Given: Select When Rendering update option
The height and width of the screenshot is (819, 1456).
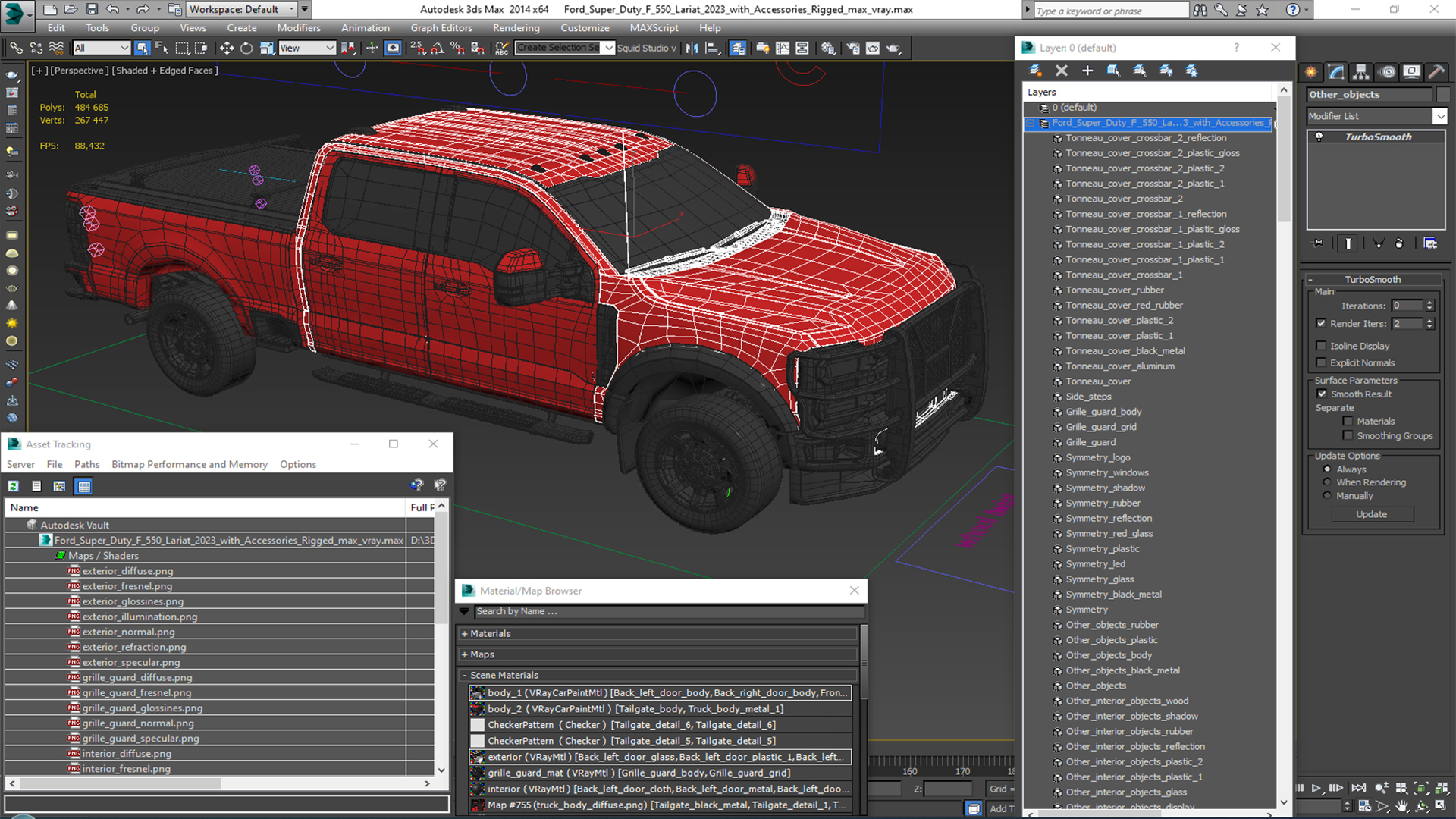Looking at the screenshot, I should pyautogui.click(x=1327, y=482).
